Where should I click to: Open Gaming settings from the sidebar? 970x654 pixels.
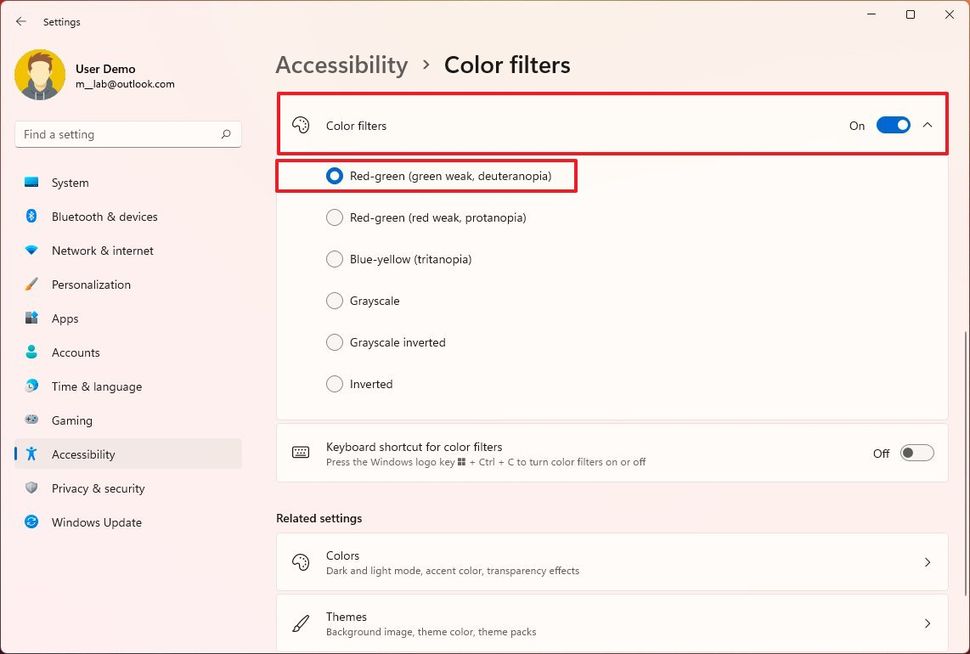click(71, 420)
